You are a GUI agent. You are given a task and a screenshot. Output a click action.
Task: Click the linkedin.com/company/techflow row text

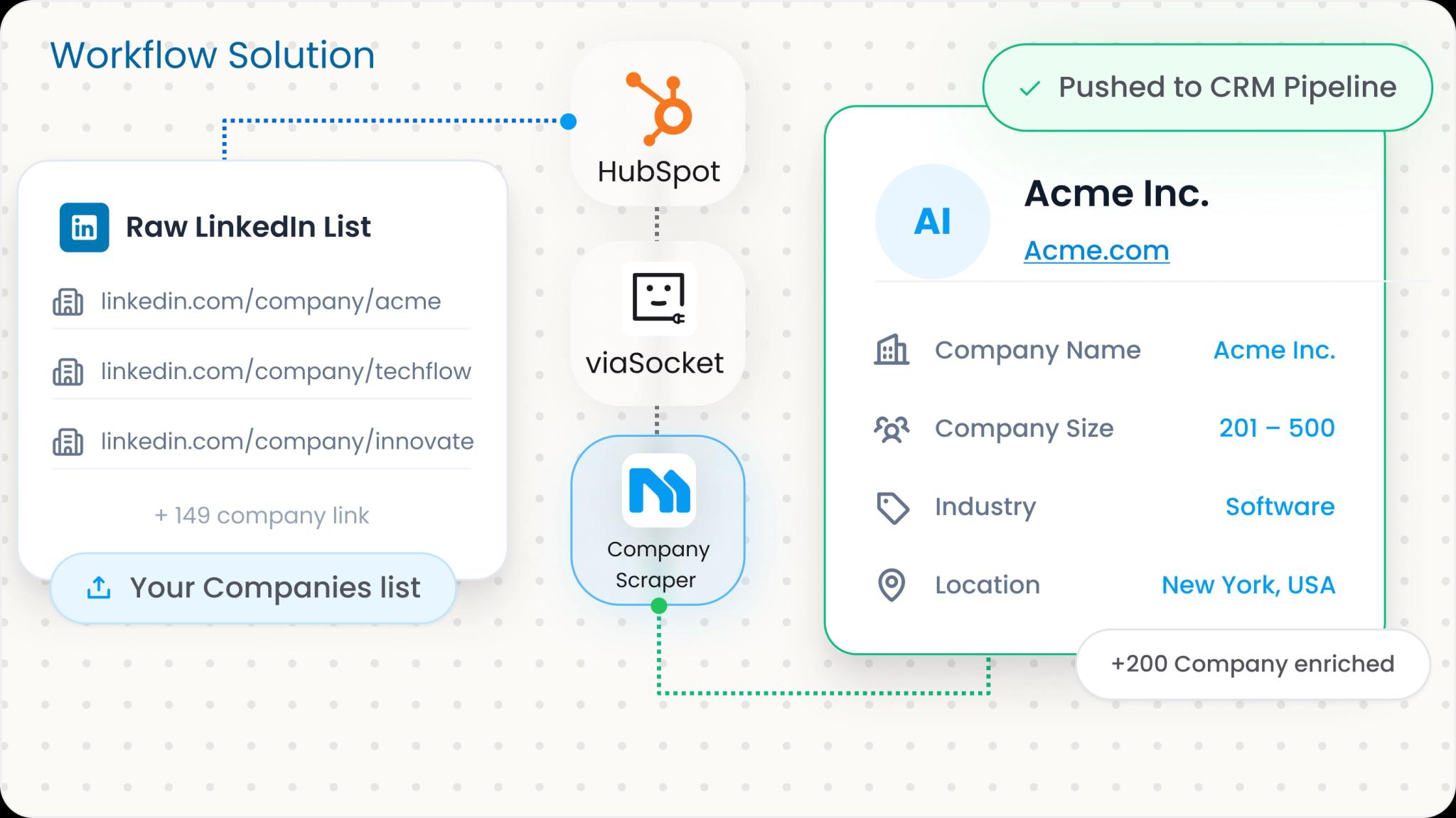point(286,371)
